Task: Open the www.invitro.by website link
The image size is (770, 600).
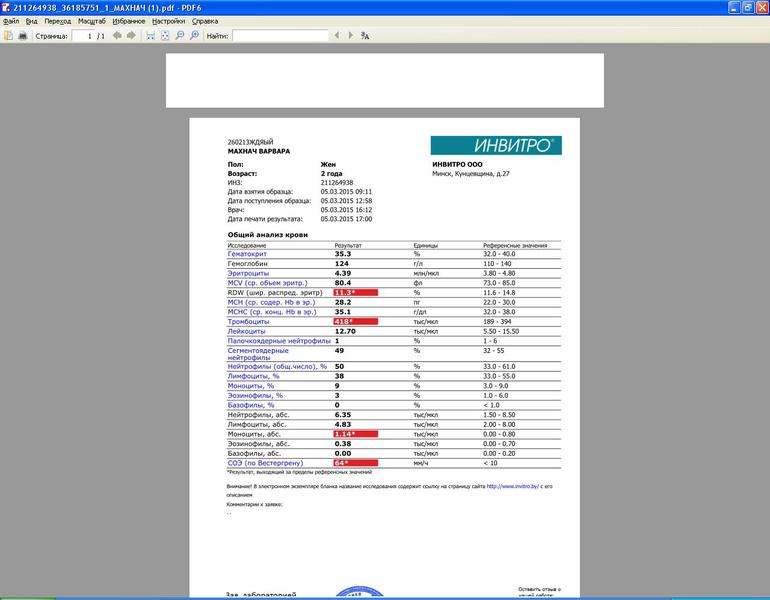Action: 513,487
